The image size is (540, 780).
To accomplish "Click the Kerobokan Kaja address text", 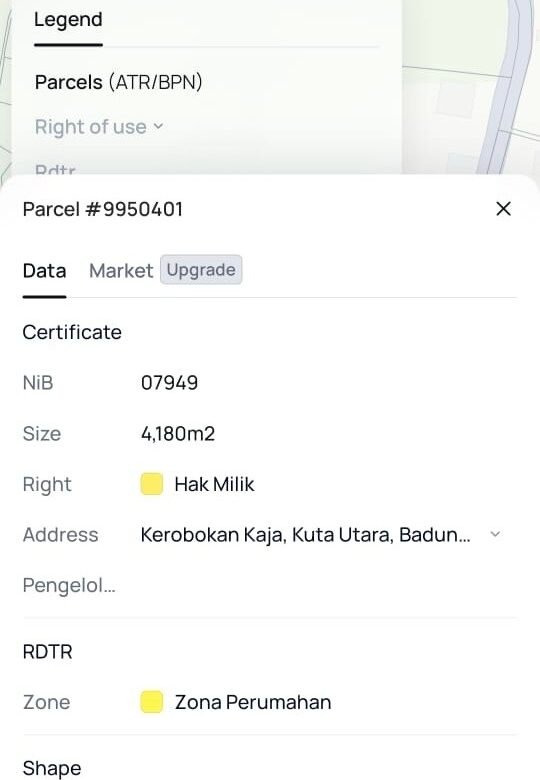I will point(305,535).
